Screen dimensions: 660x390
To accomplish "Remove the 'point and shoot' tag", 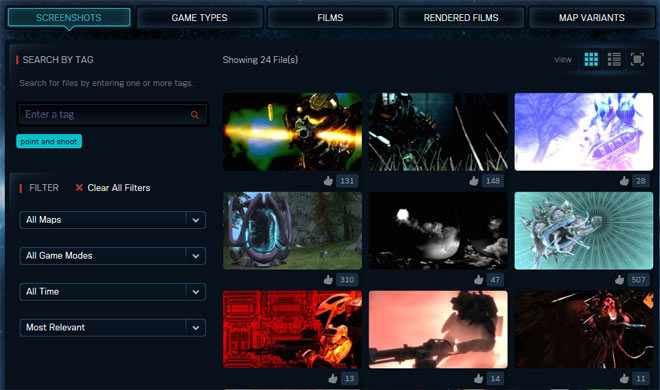I will (x=49, y=141).
